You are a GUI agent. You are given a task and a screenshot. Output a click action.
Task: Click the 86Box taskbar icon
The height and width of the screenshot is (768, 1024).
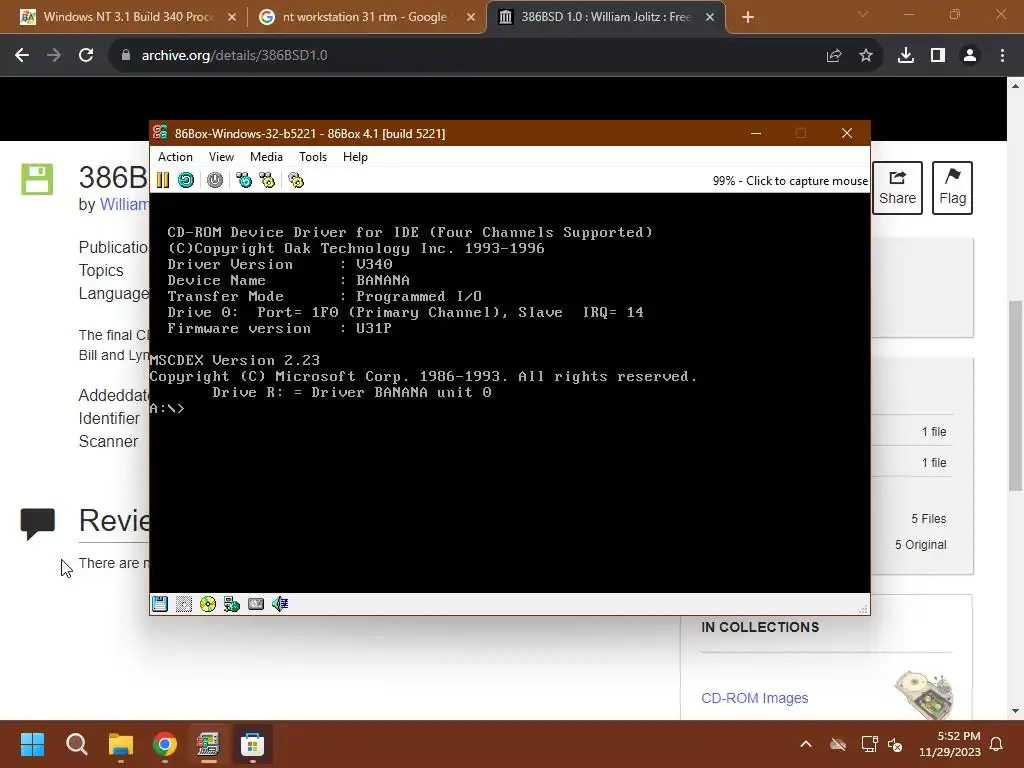208,744
